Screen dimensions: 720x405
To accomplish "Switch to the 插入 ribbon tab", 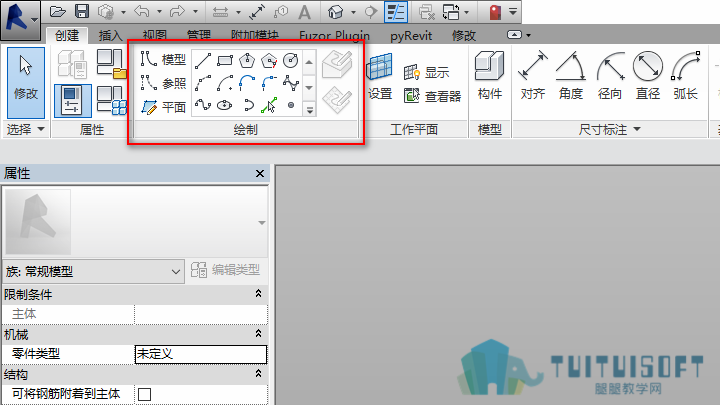I will tap(111, 35).
